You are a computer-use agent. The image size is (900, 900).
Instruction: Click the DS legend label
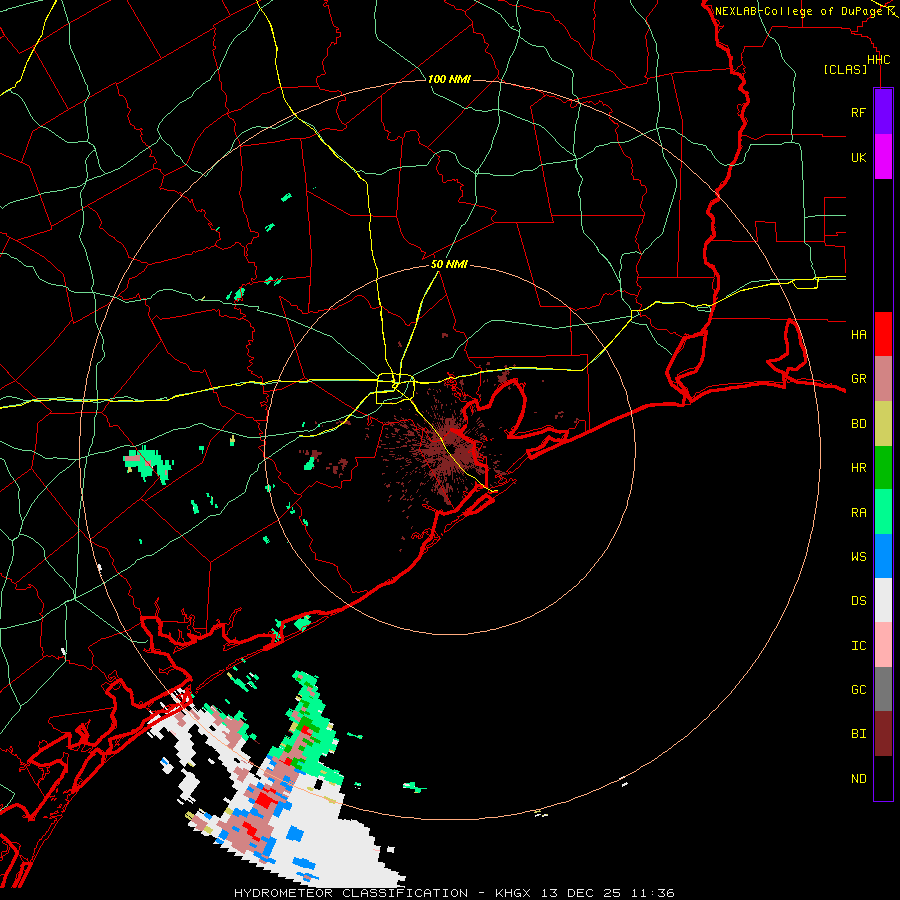(858, 600)
